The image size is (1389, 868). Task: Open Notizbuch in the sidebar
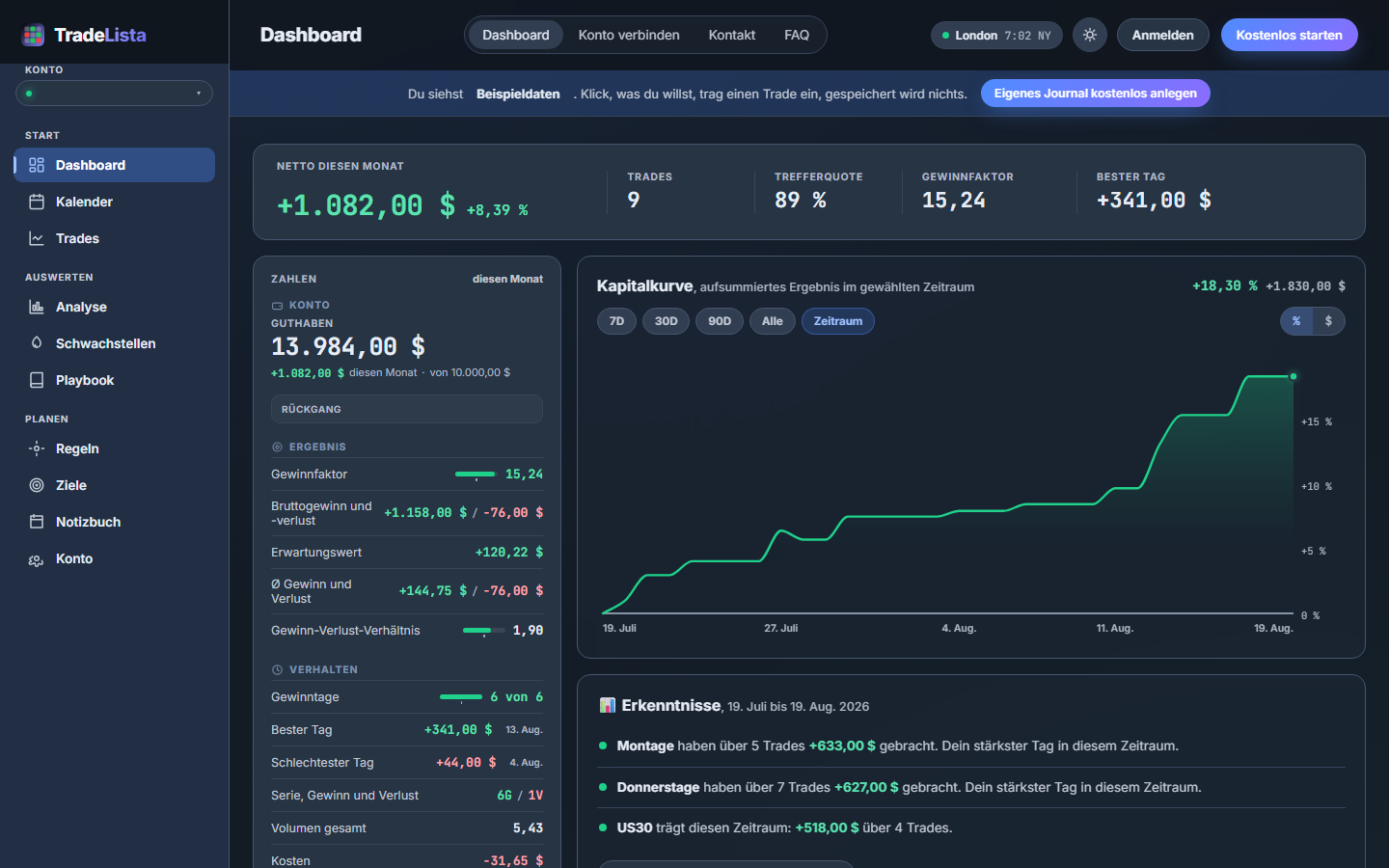click(114, 522)
